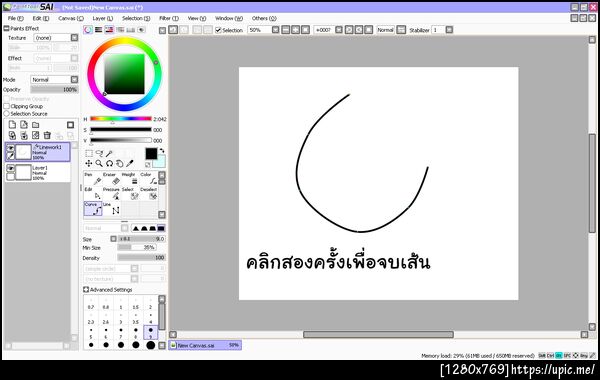The width and height of the screenshot is (600, 380).
Task: Select the Eraser linework tool
Action: pyautogui.click(x=111, y=179)
